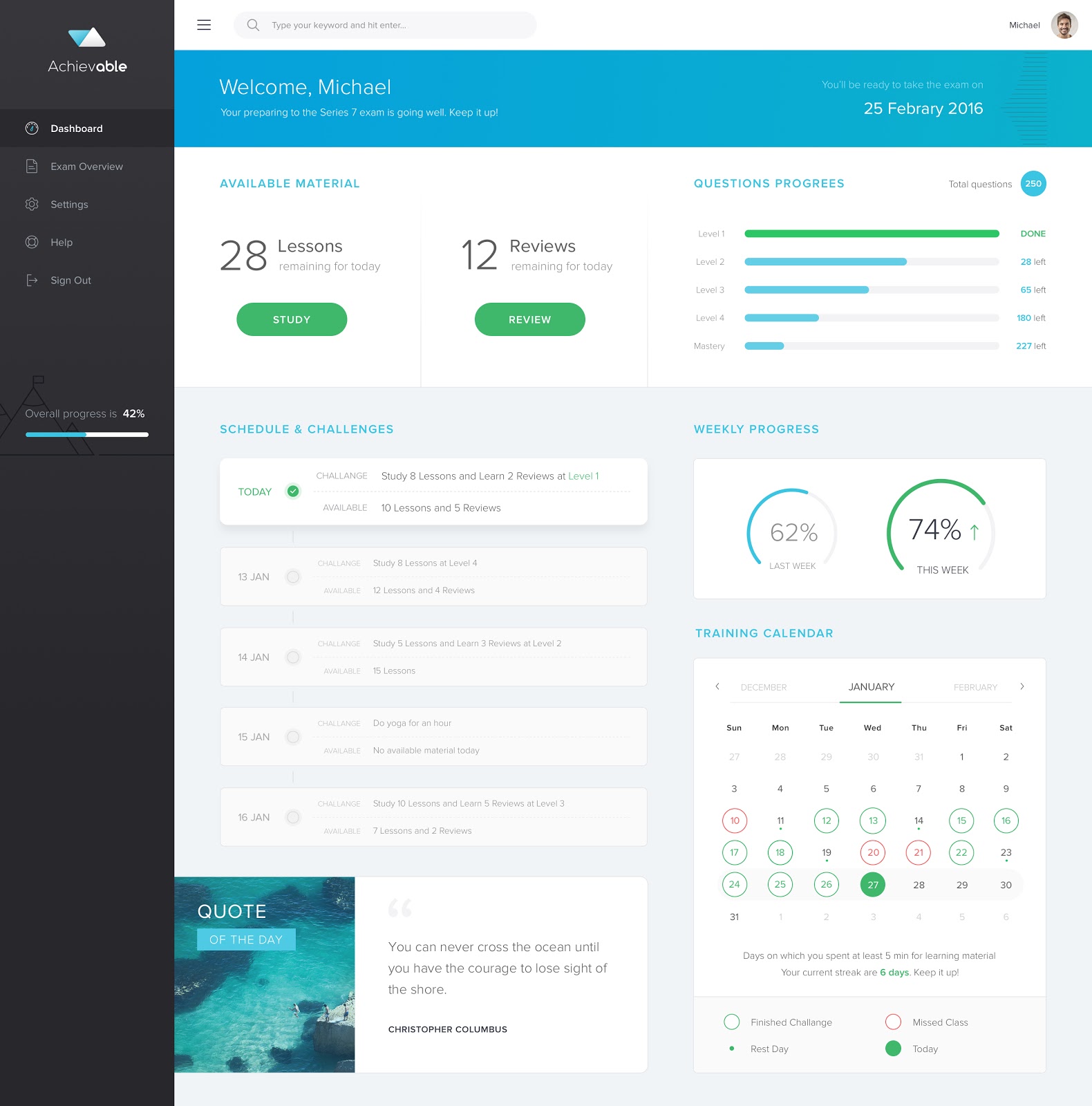Focus the keyword search field
The height and width of the screenshot is (1106, 1092).
(x=385, y=25)
